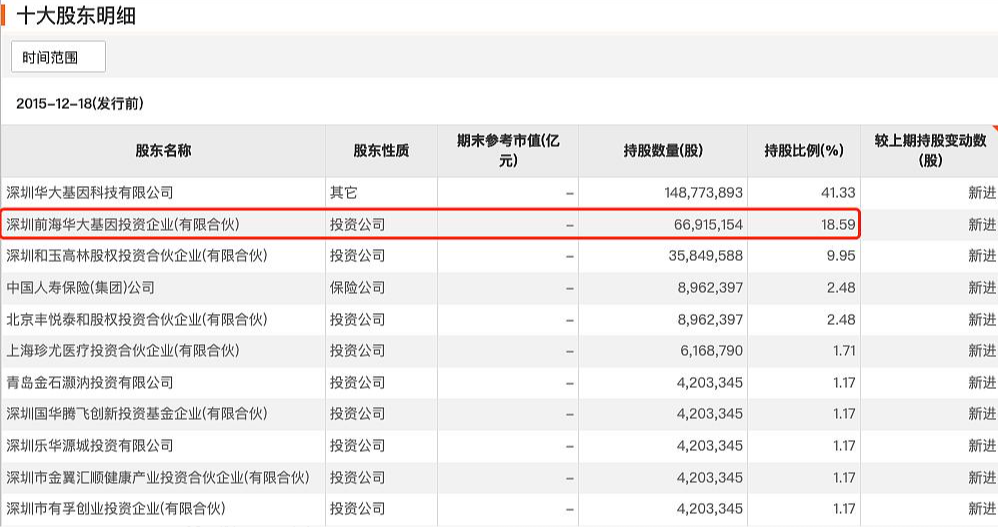Click the holding ratio 1.71
The width and height of the screenshot is (998, 529).
[845, 350]
